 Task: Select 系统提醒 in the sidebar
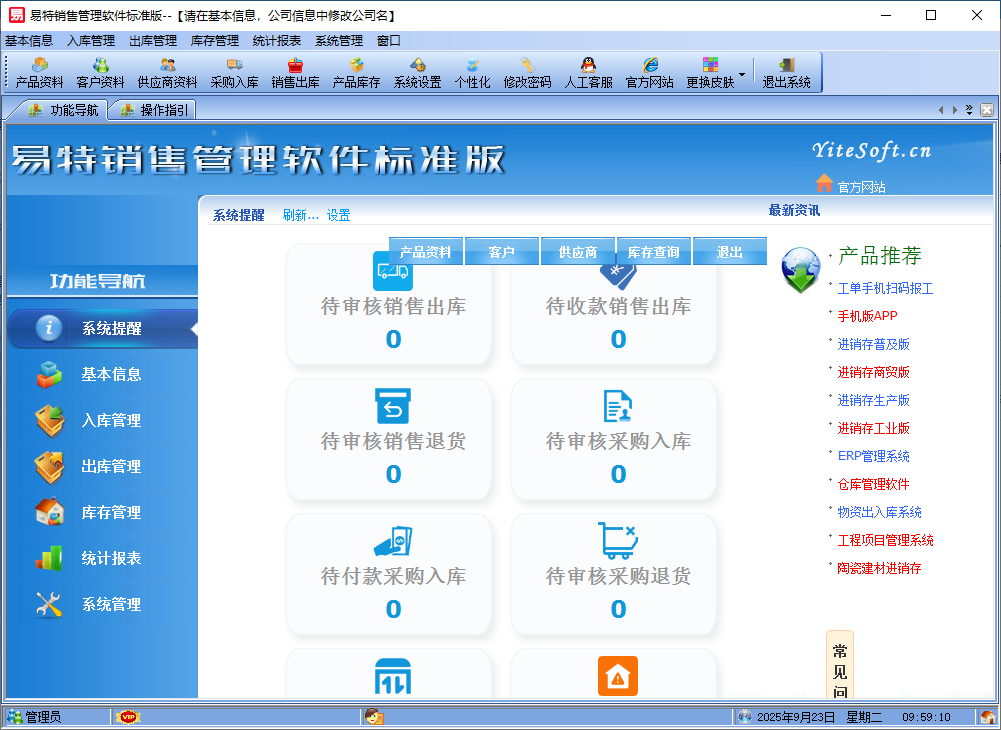coord(102,328)
